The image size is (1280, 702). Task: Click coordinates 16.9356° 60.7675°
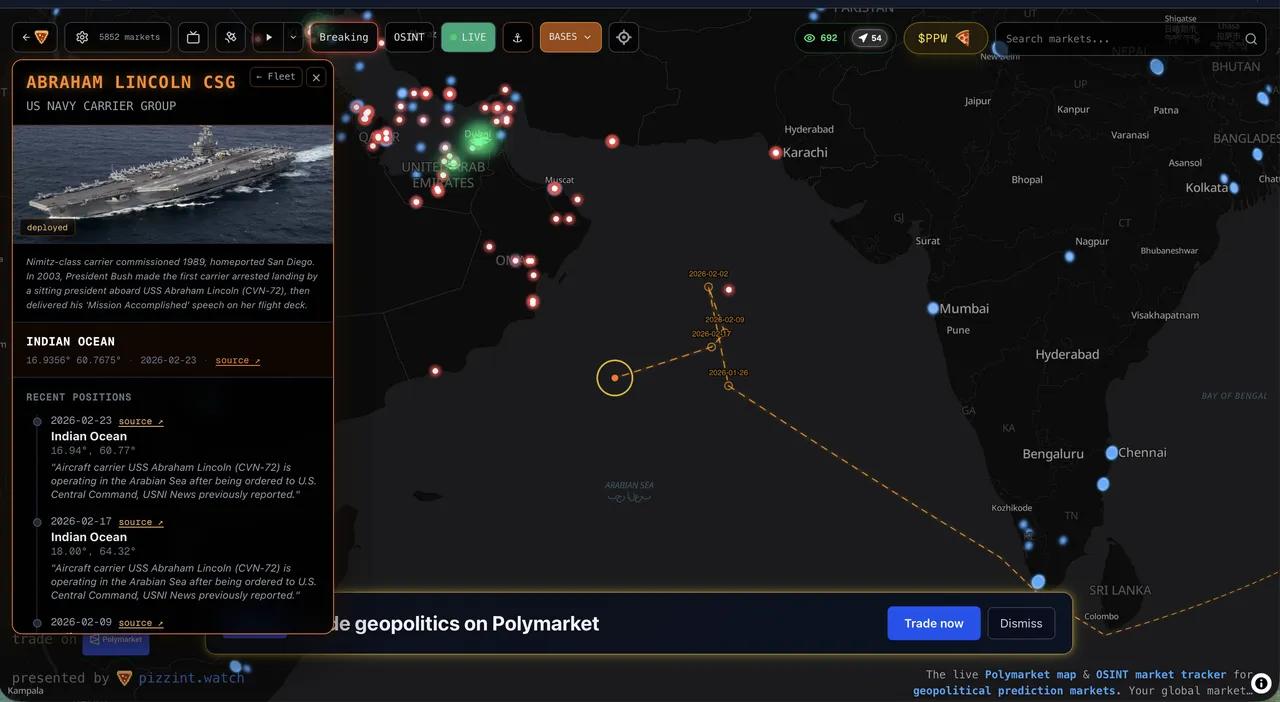coord(74,360)
